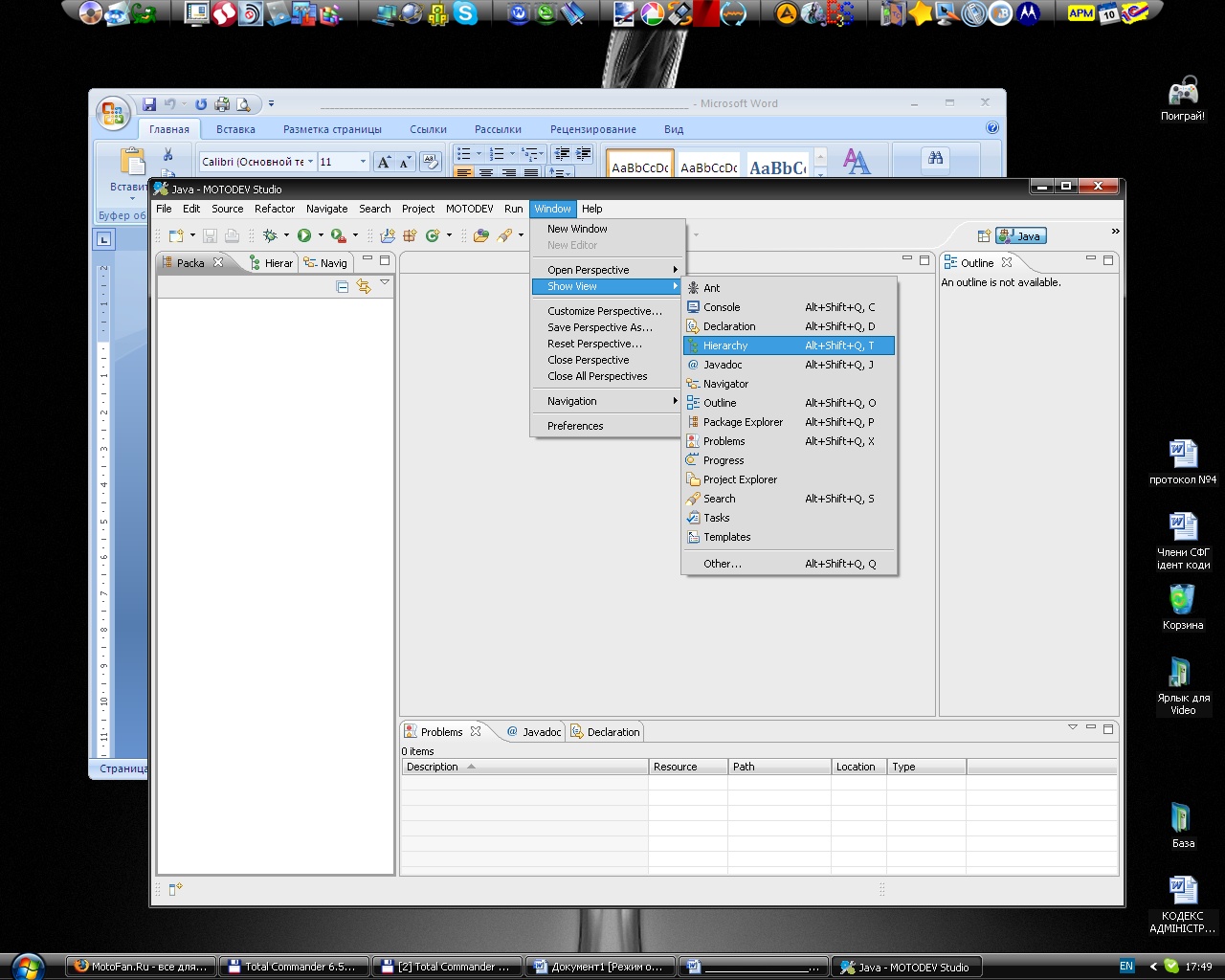The height and width of the screenshot is (980, 1225).
Task: Click the New Java Class toolbar icon
Action: (433, 235)
